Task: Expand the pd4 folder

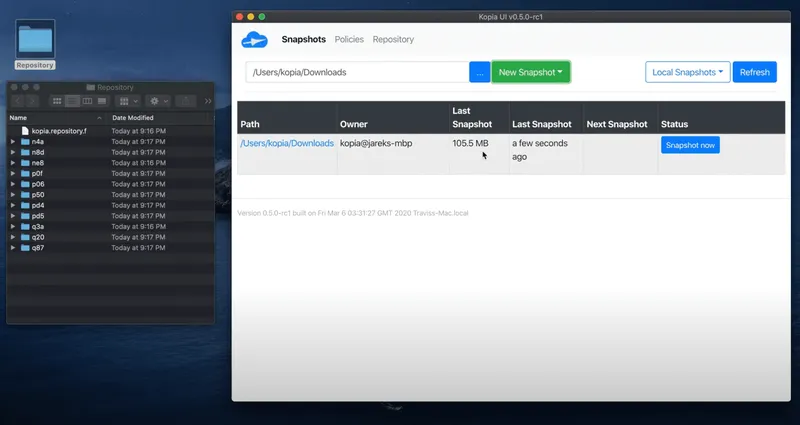Action: [13, 206]
